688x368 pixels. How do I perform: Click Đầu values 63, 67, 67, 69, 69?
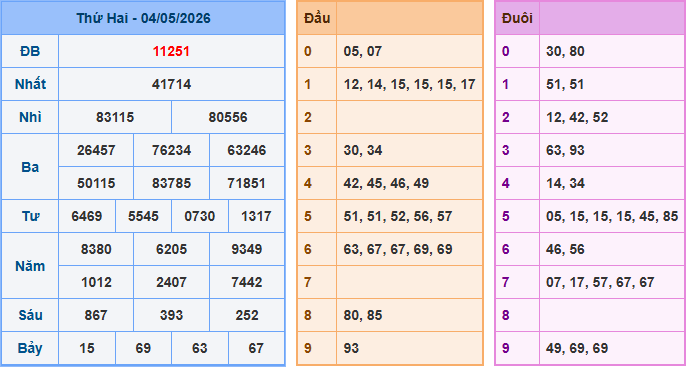click(x=398, y=249)
